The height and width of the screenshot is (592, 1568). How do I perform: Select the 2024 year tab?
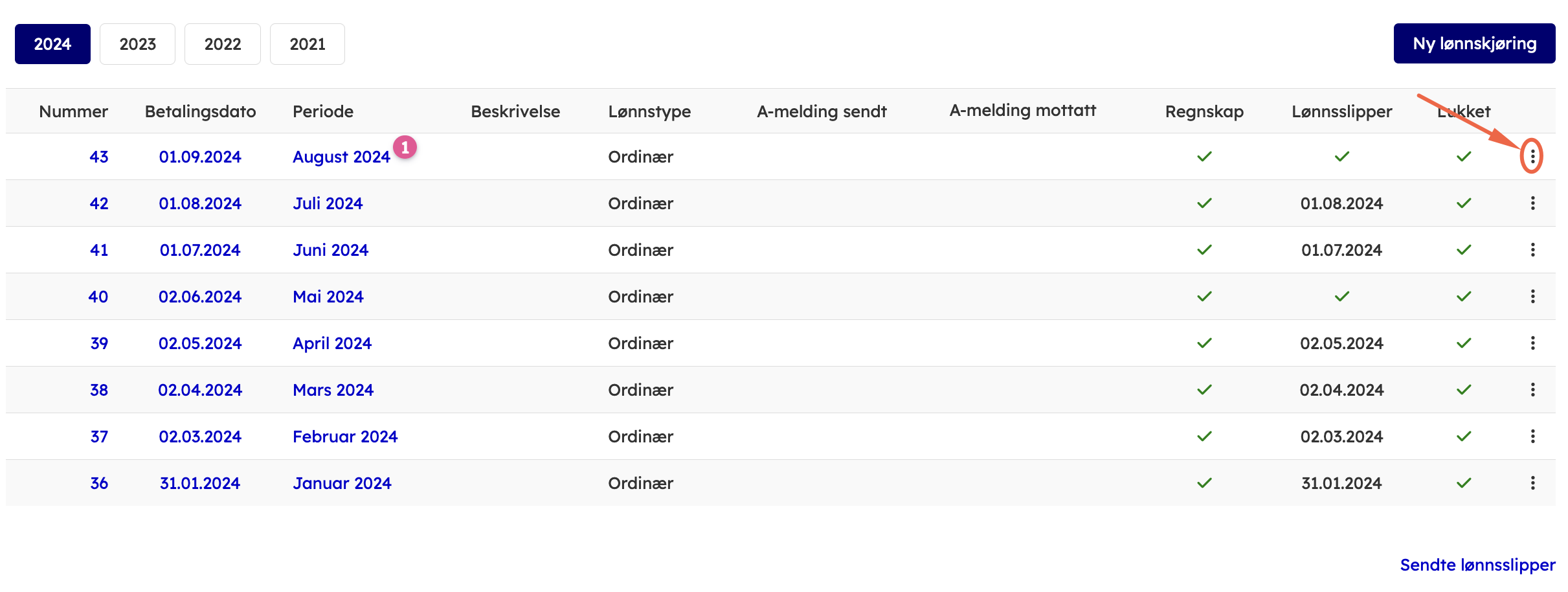(52, 44)
